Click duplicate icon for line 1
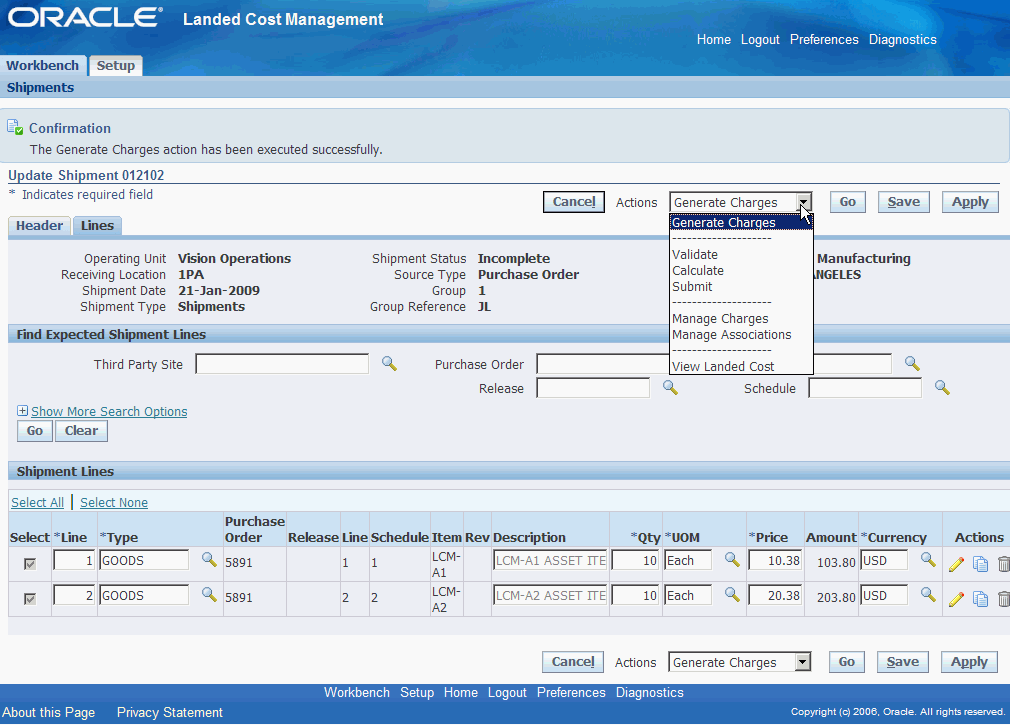Viewport: 1010px width, 725px height. [x=980, y=565]
